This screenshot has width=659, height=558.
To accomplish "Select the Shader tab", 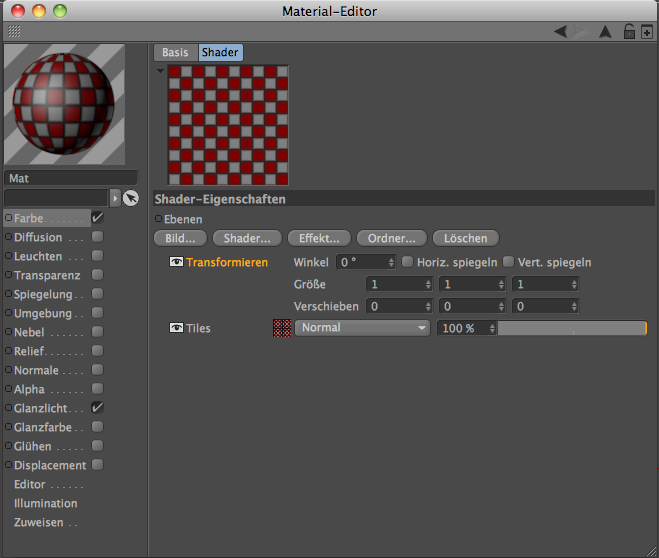I will click(220, 53).
